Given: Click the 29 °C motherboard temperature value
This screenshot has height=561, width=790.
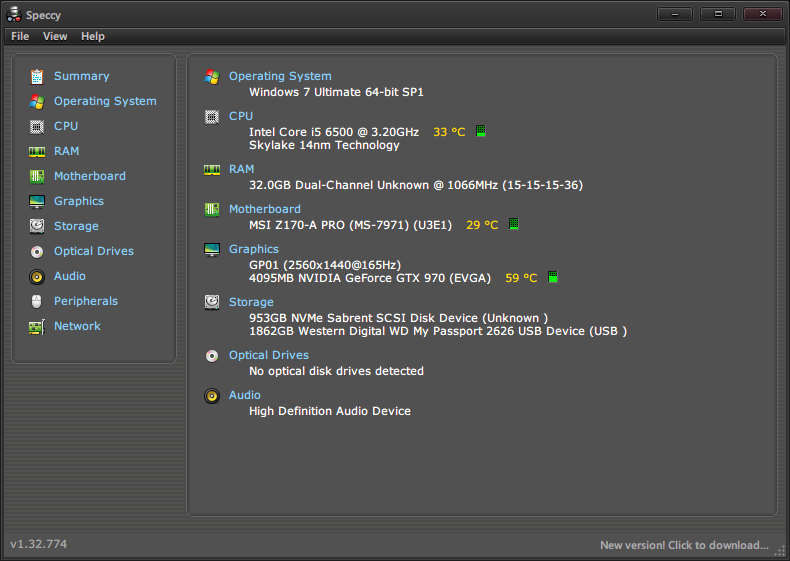Looking at the screenshot, I should pos(482,225).
